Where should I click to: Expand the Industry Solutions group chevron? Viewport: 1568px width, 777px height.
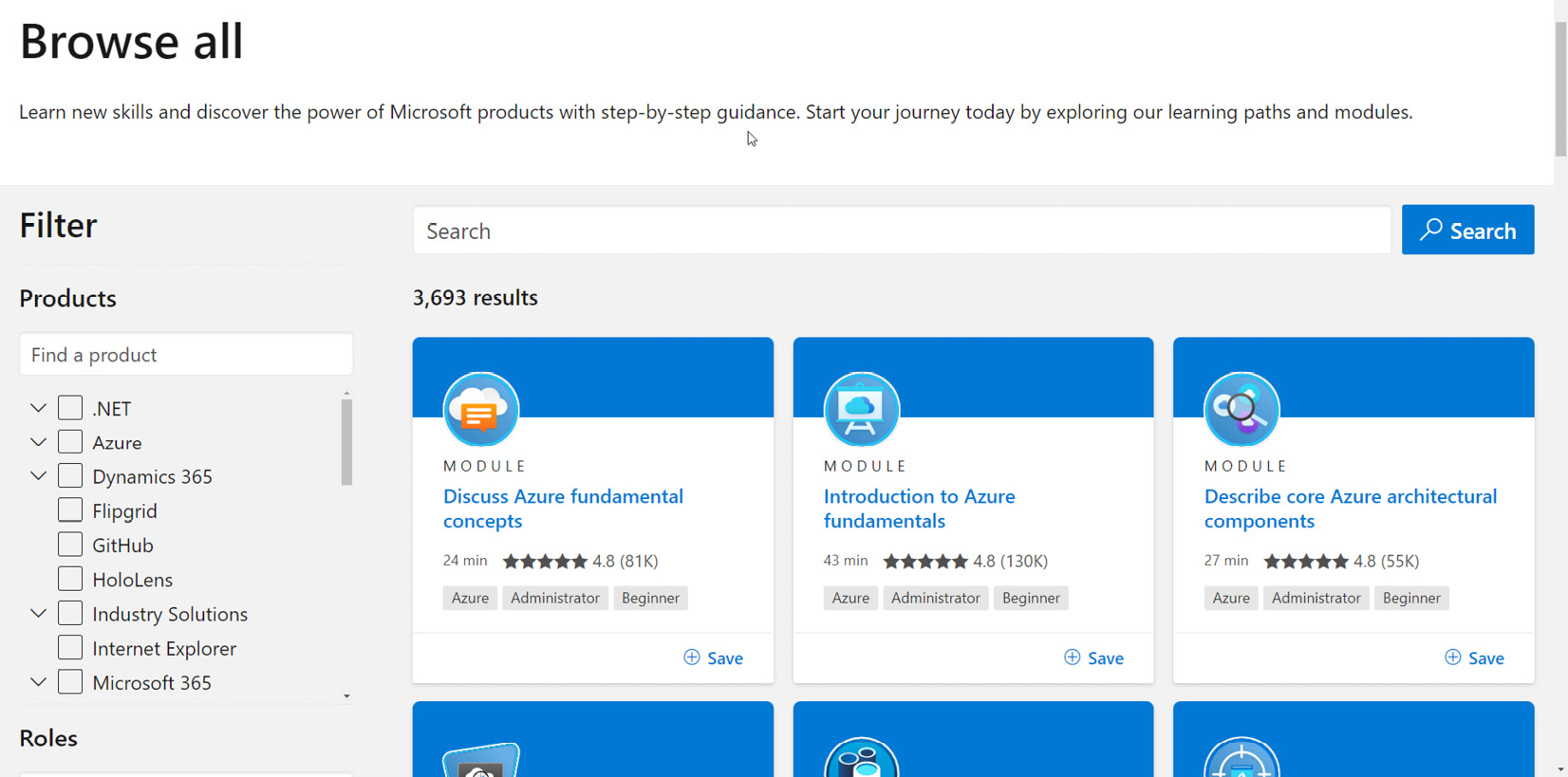click(38, 614)
